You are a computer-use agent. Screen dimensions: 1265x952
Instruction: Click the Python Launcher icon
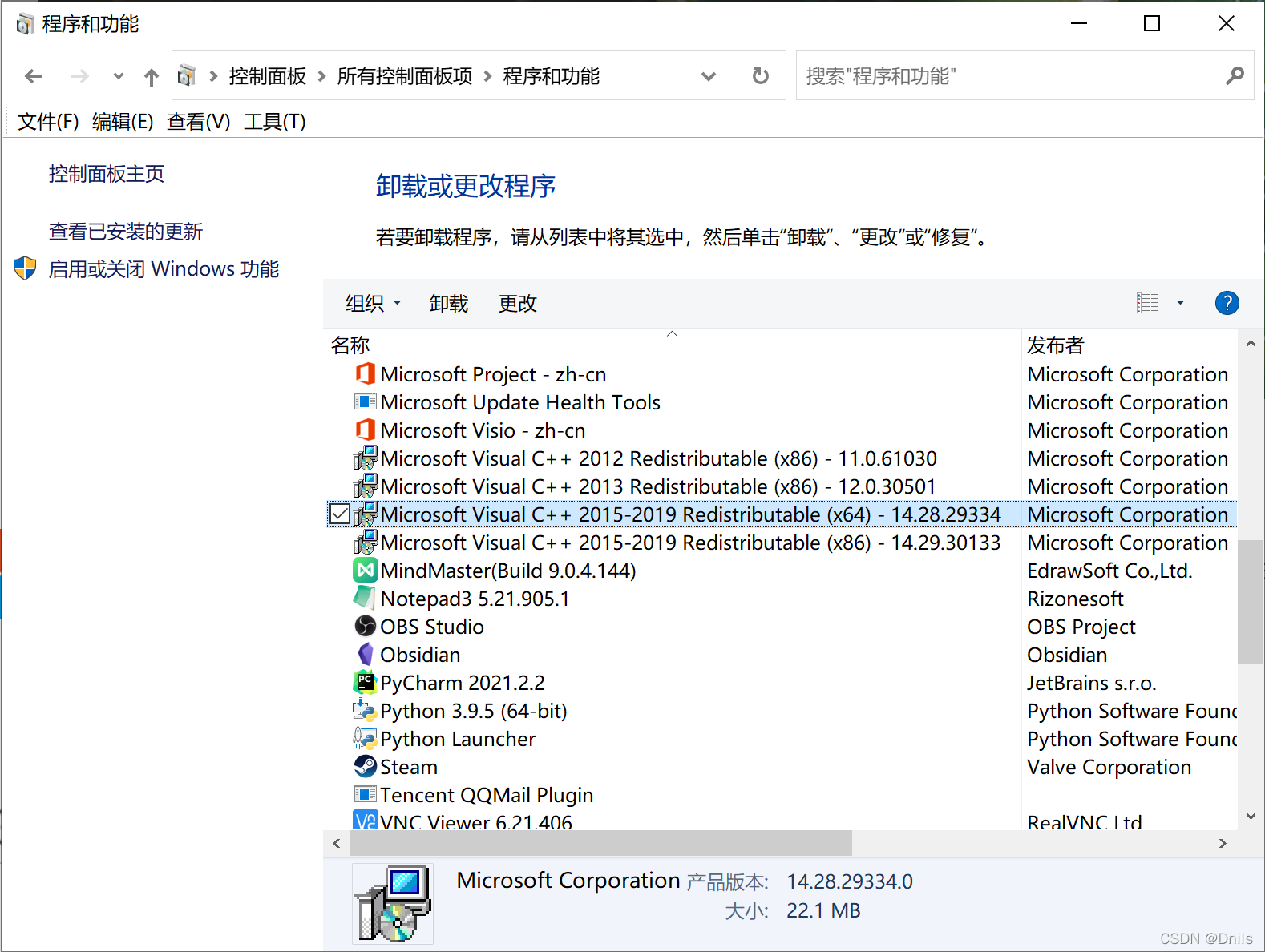pos(365,738)
